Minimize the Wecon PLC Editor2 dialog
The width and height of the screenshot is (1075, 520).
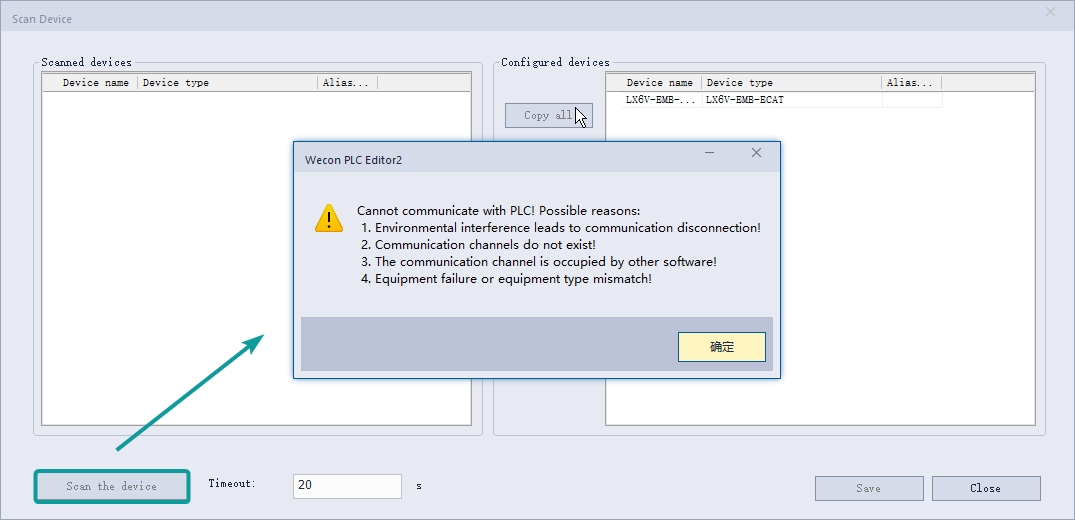pos(709,153)
